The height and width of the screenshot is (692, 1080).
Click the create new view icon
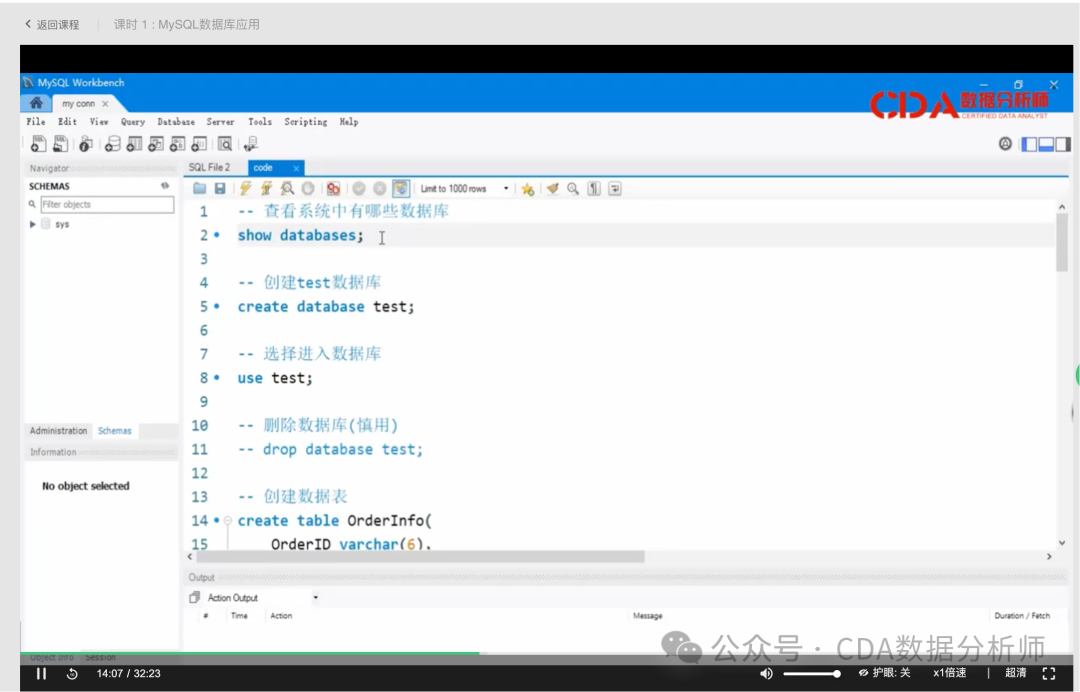coord(156,143)
